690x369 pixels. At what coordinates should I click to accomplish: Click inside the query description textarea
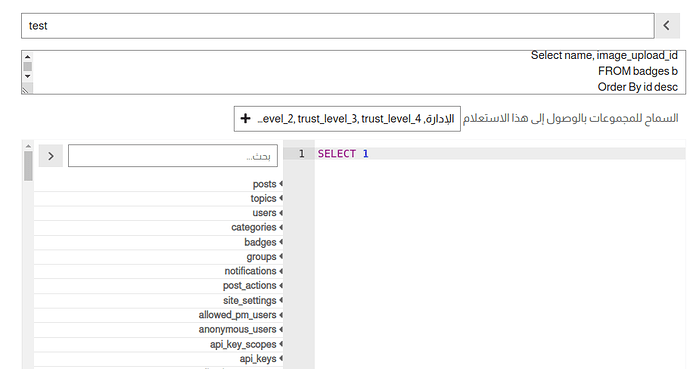point(353,72)
